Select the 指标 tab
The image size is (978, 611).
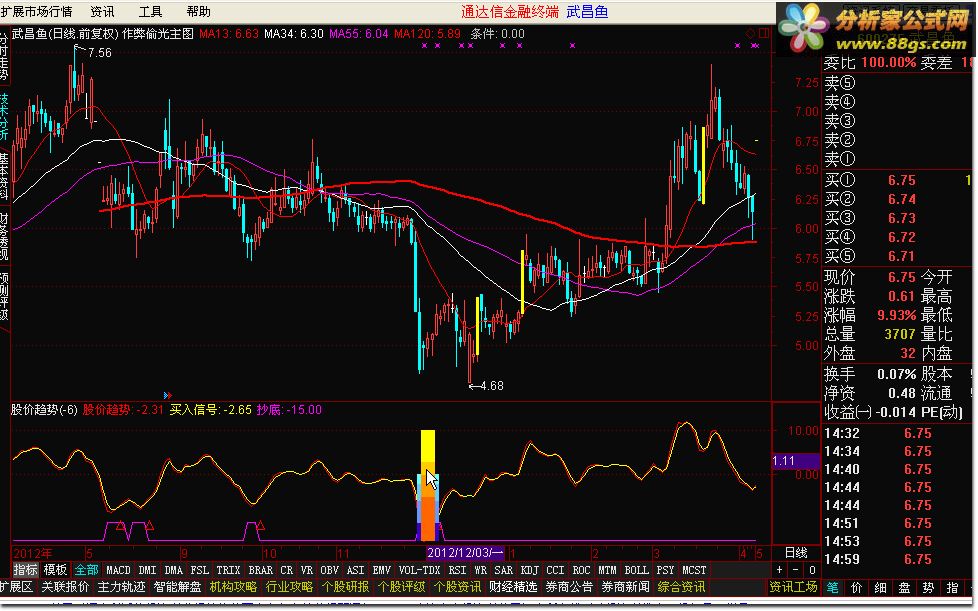coord(26,569)
